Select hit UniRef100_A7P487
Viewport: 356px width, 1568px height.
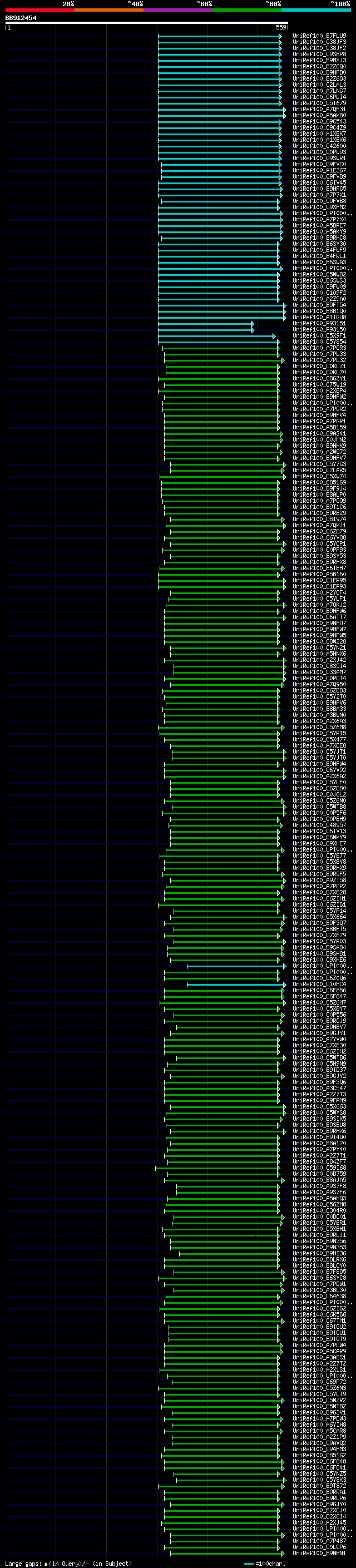[319, 1541]
